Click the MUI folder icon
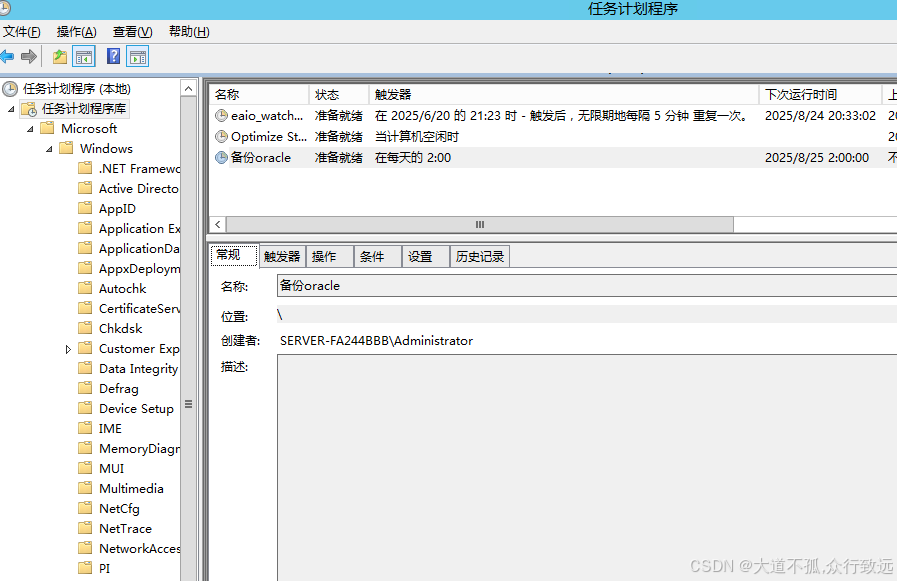 [85, 468]
